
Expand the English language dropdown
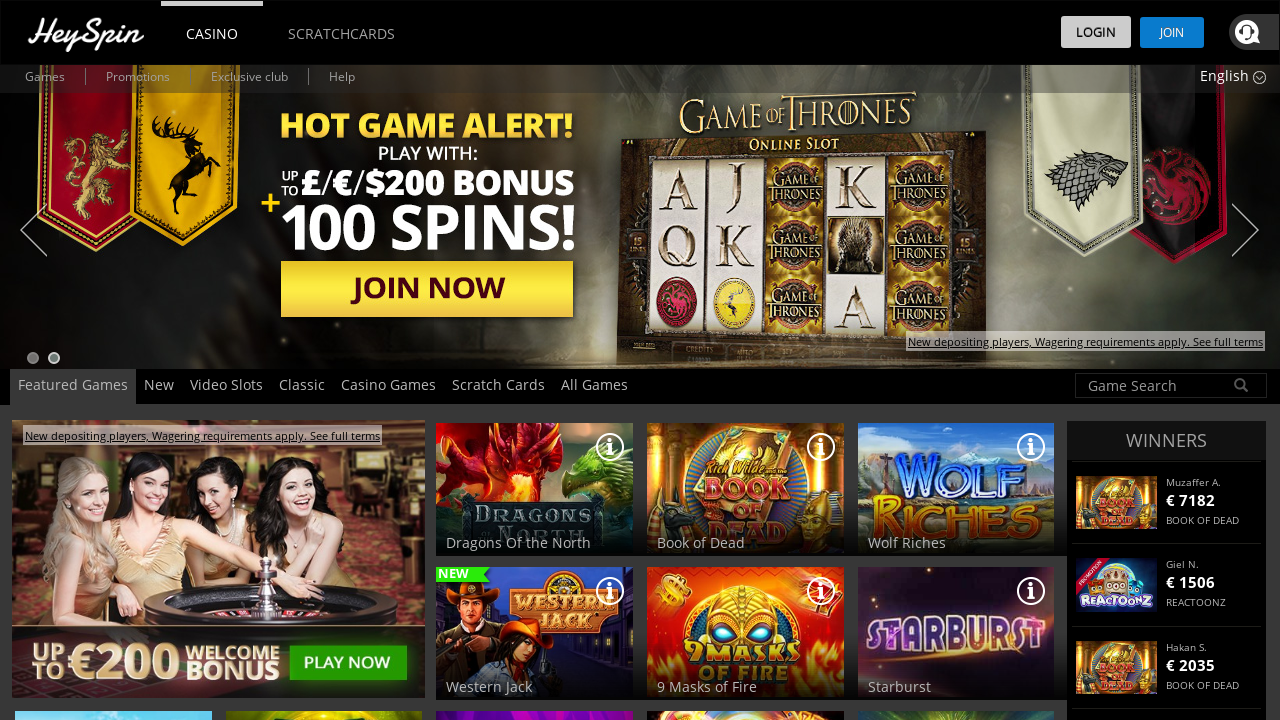click(1232, 76)
